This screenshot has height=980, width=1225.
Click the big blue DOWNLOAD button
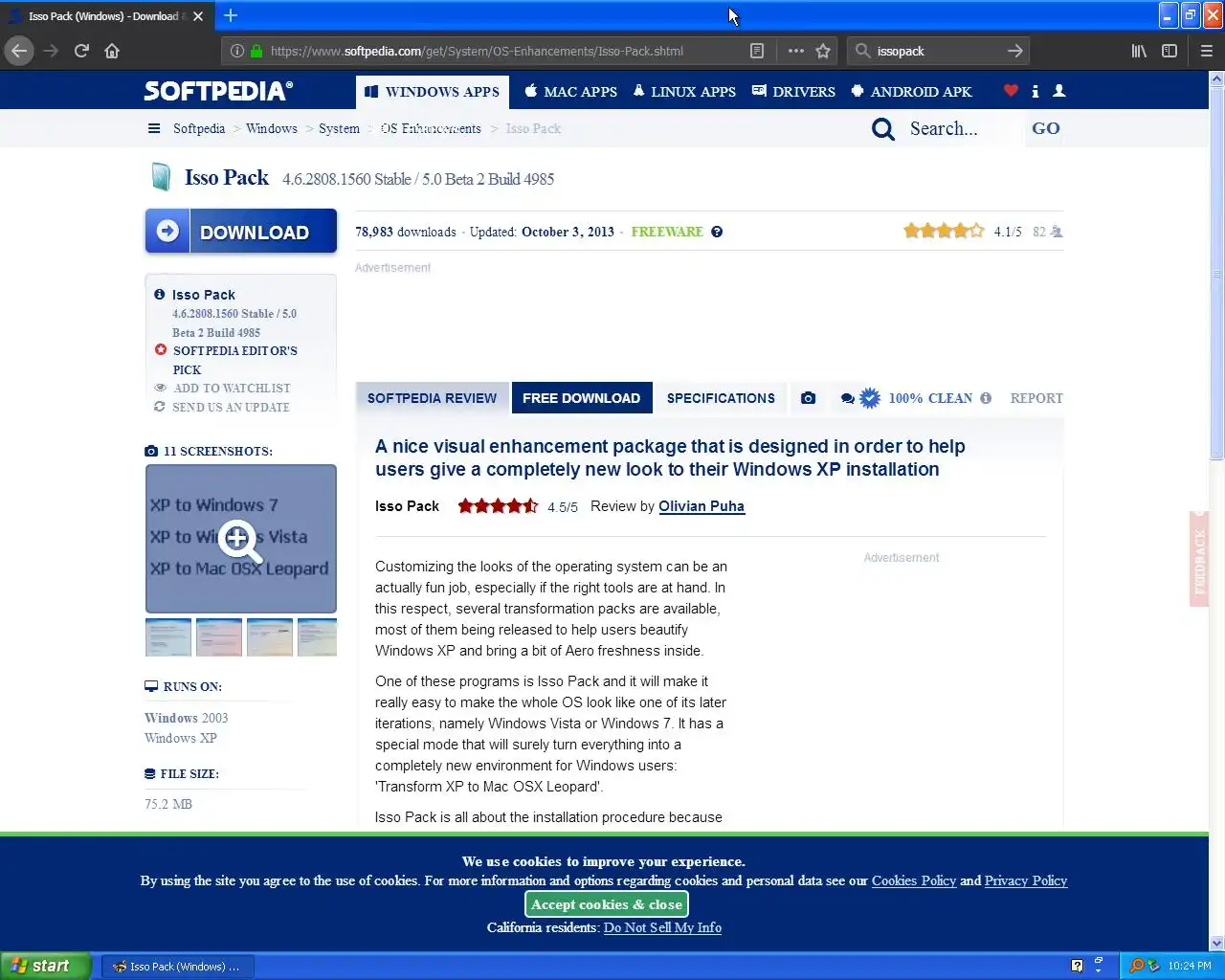coord(241,231)
